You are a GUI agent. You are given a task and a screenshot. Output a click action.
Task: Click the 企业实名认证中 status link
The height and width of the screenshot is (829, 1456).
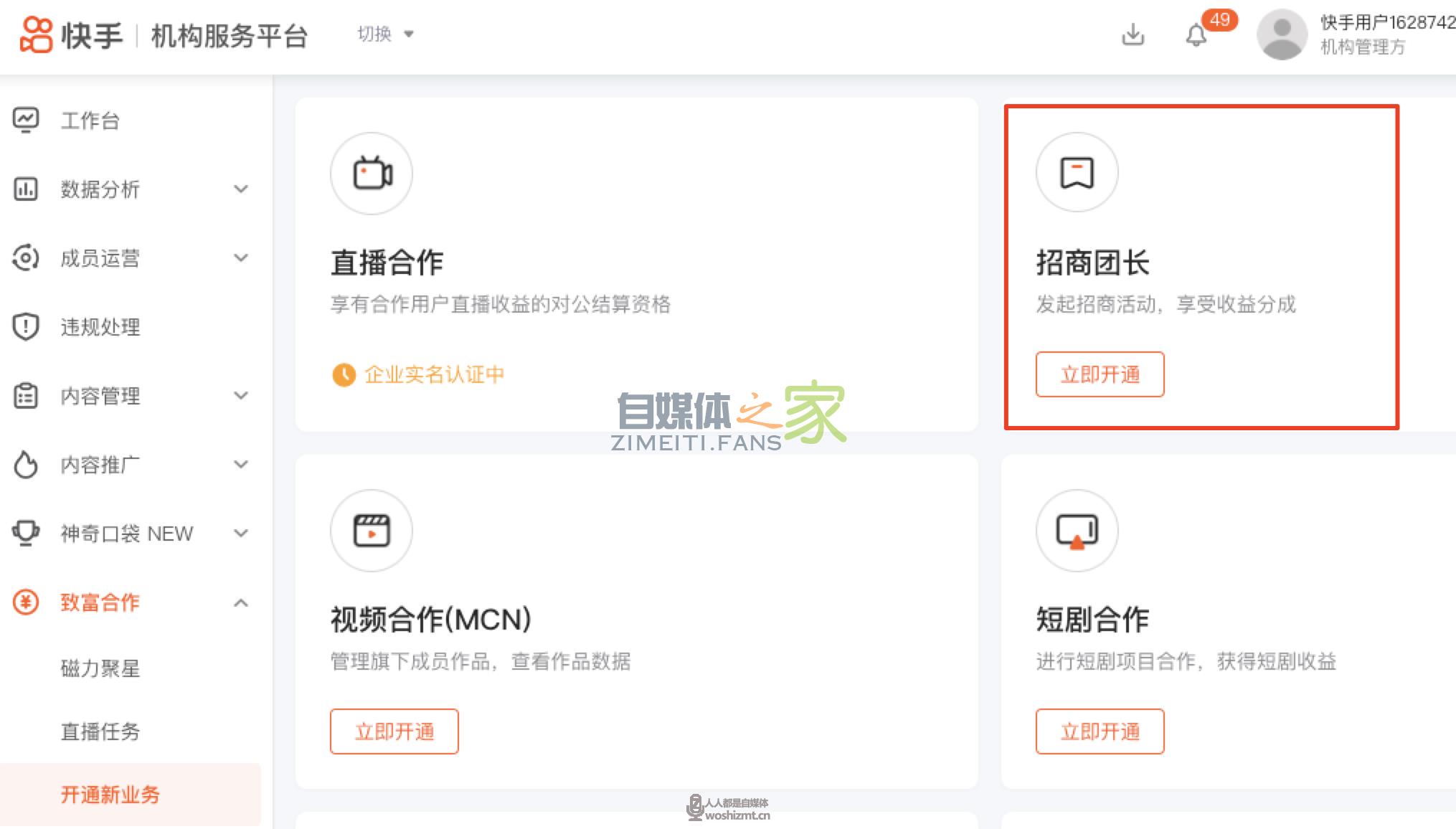433,374
